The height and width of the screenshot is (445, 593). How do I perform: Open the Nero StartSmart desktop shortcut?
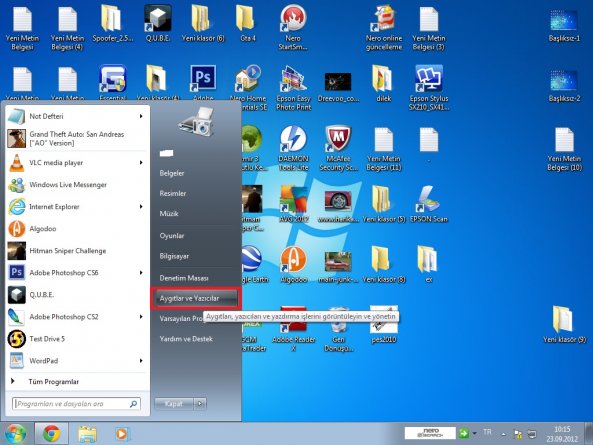tap(293, 27)
